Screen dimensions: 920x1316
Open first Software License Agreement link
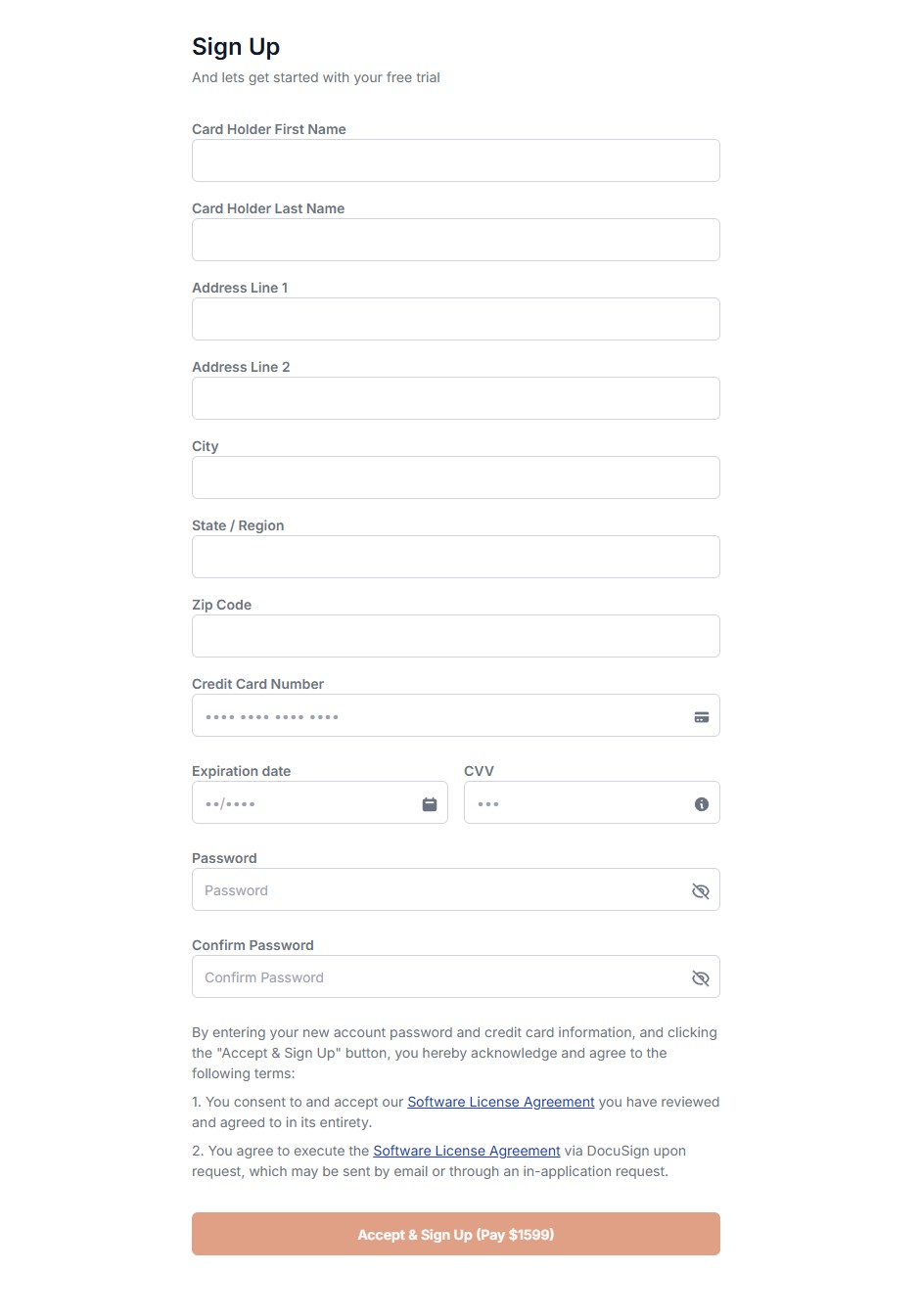click(501, 1102)
